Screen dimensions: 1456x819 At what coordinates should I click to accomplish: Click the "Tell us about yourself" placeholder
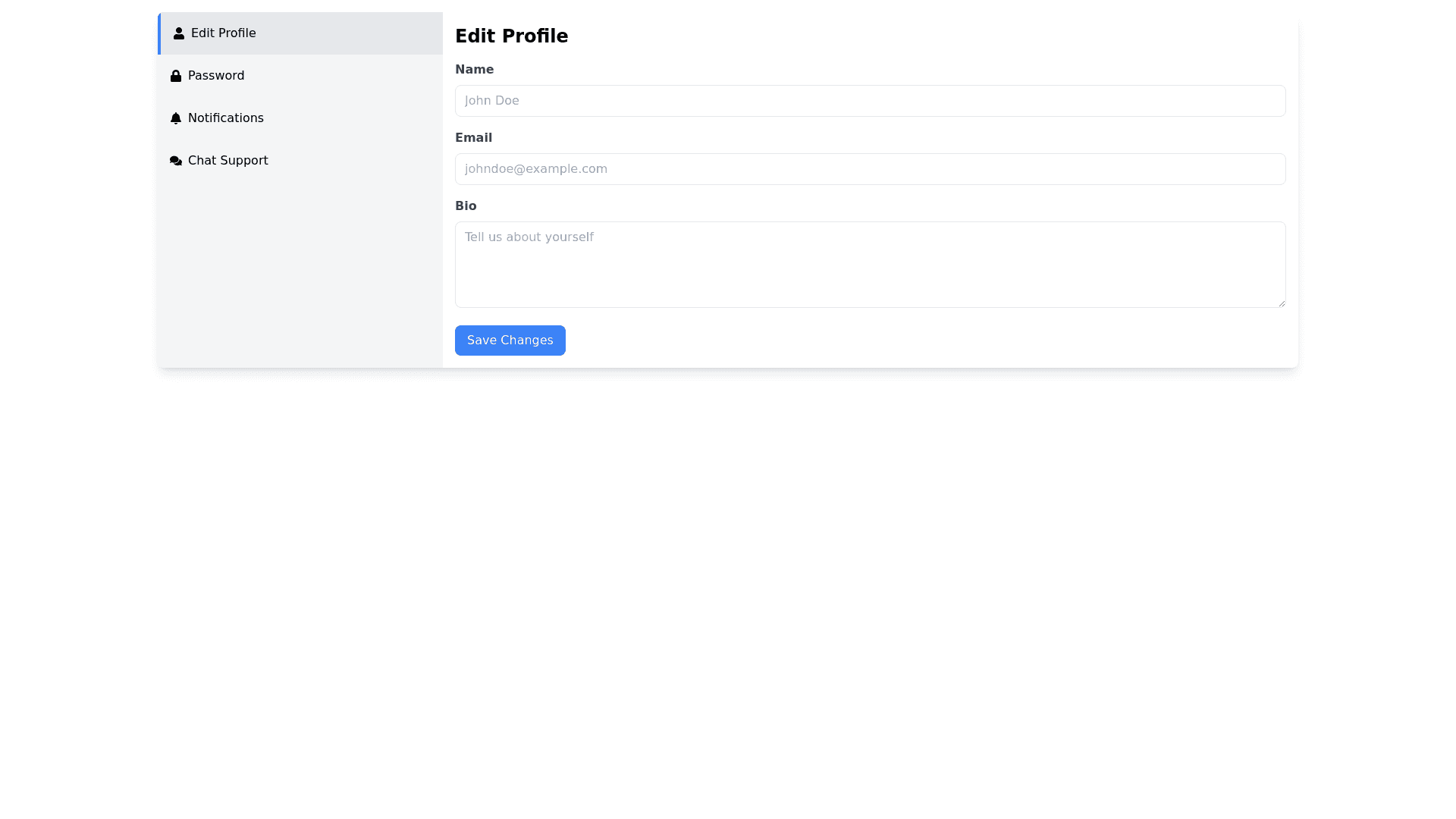pos(529,237)
